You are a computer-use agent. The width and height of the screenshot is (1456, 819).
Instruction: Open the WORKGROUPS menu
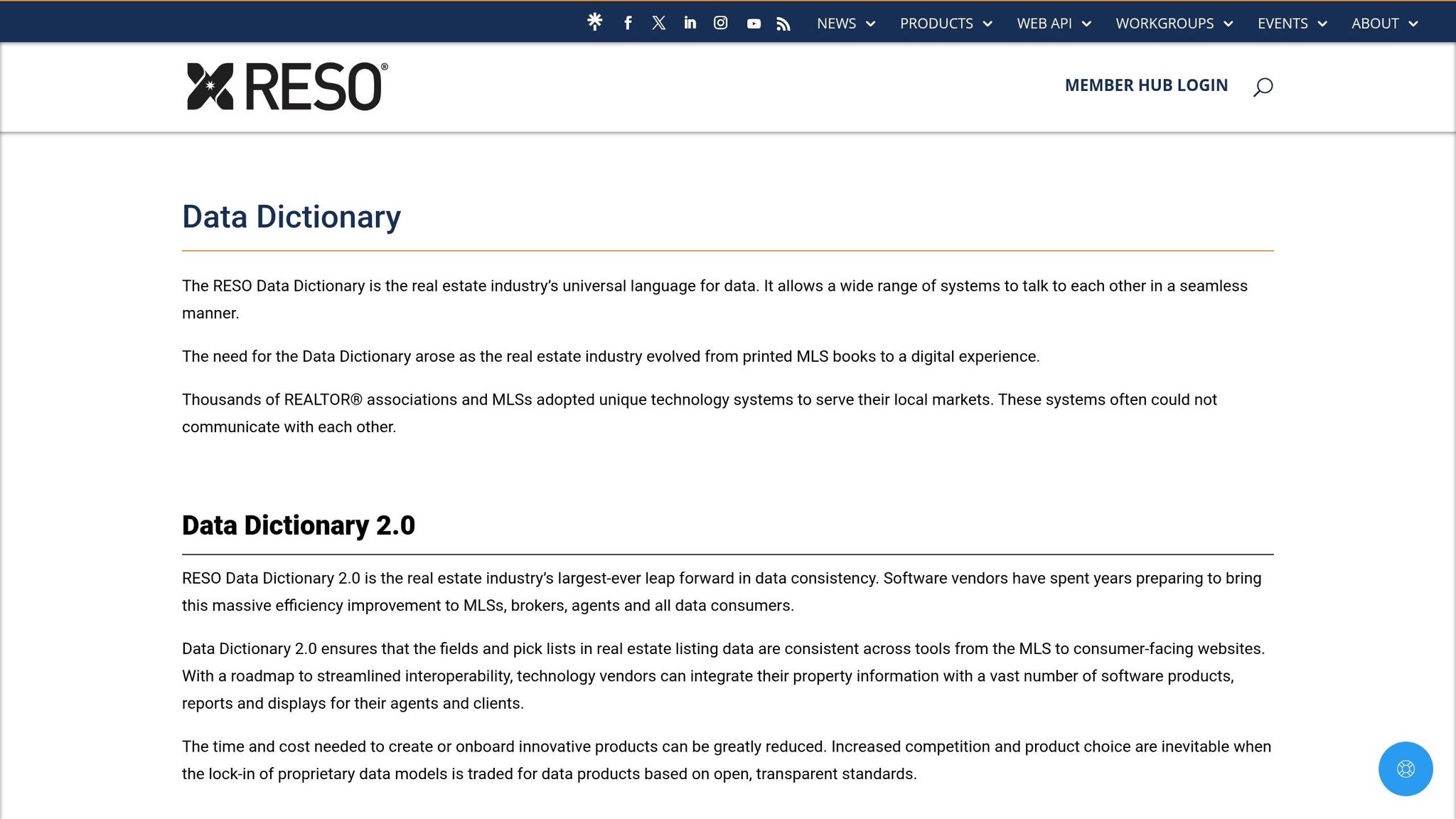click(x=1165, y=23)
